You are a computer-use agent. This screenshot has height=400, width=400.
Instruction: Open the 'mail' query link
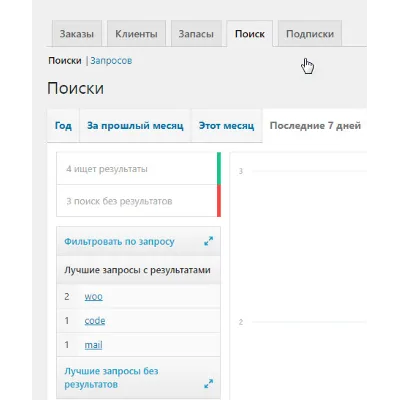click(93, 345)
